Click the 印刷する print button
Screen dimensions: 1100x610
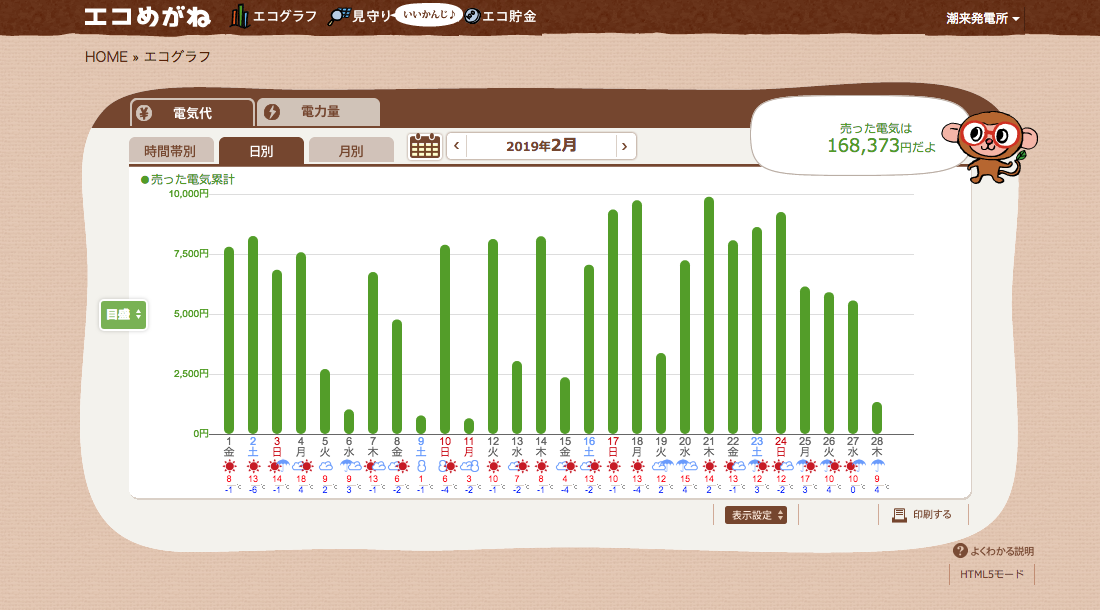[x=923, y=515]
